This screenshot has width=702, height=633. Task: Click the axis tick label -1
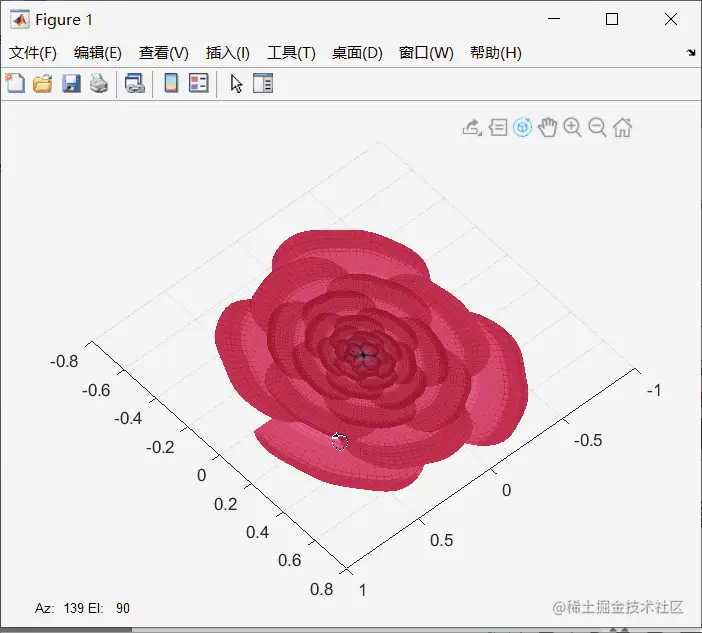[654, 390]
